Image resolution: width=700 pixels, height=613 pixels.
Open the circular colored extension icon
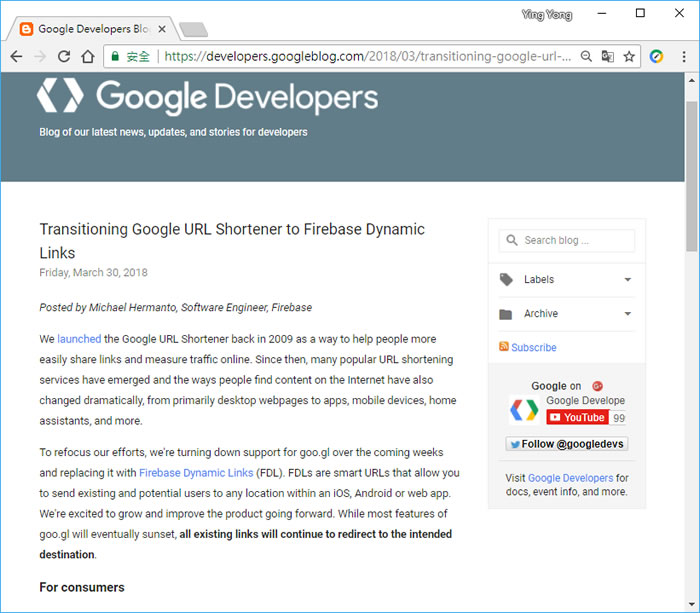[656, 56]
